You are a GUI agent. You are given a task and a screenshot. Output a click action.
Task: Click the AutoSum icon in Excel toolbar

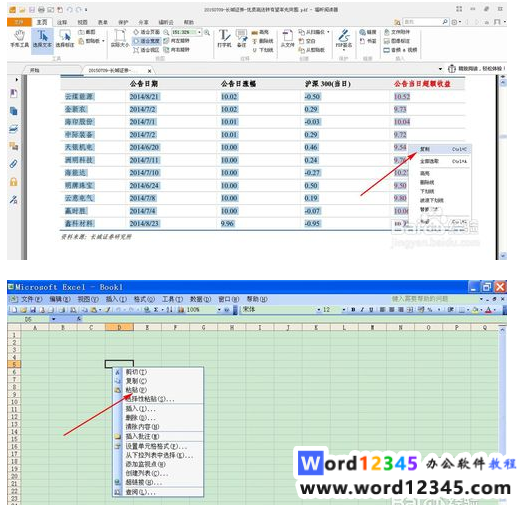coord(156,310)
